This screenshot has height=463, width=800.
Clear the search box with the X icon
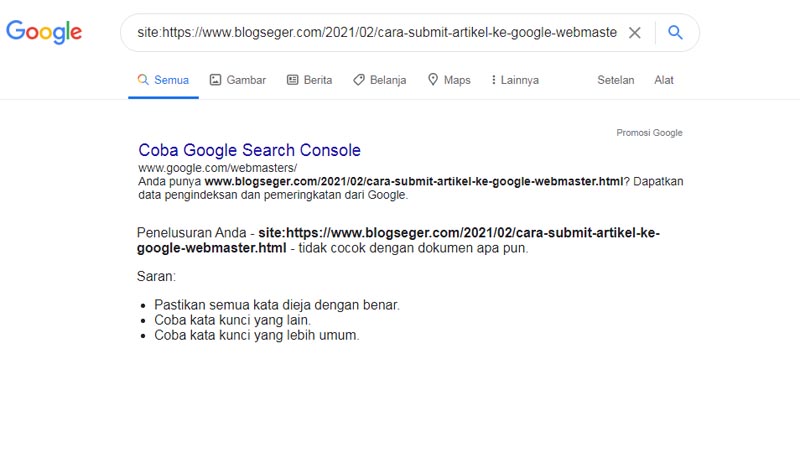(x=634, y=33)
